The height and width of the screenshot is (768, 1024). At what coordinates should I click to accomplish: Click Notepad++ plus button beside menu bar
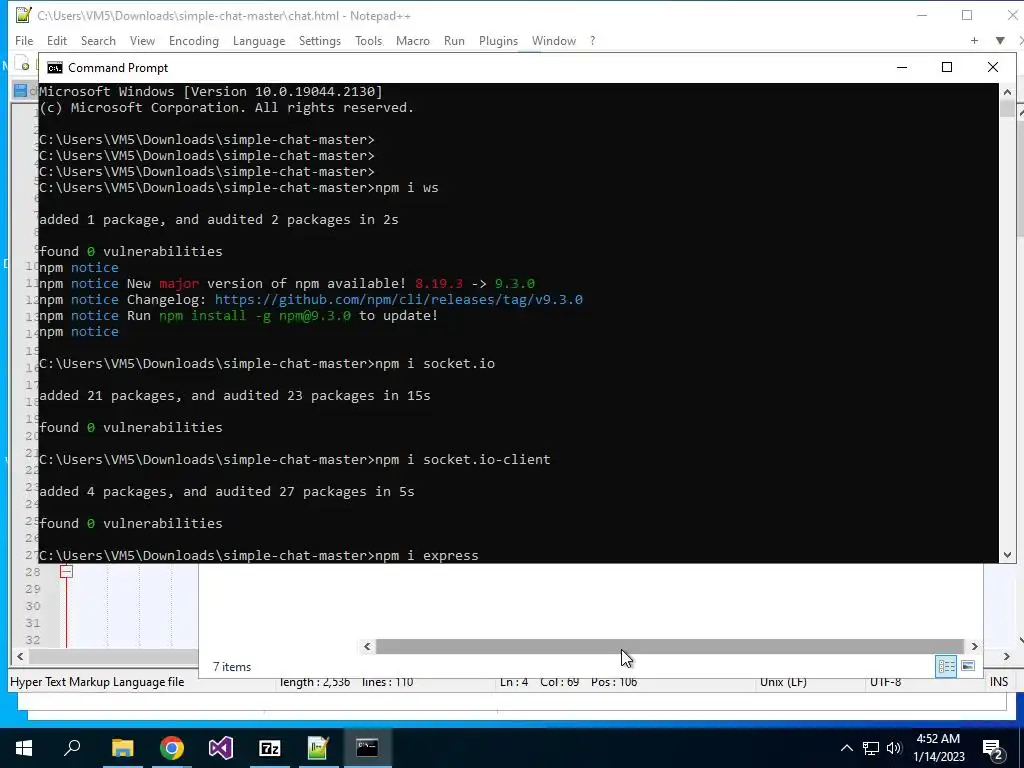click(974, 40)
